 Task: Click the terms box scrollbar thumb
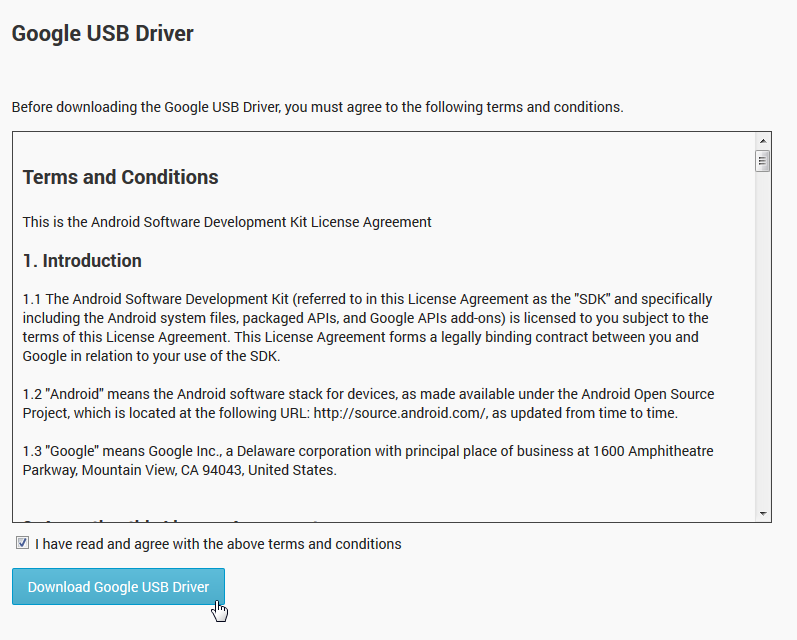click(x=763, y=161)
